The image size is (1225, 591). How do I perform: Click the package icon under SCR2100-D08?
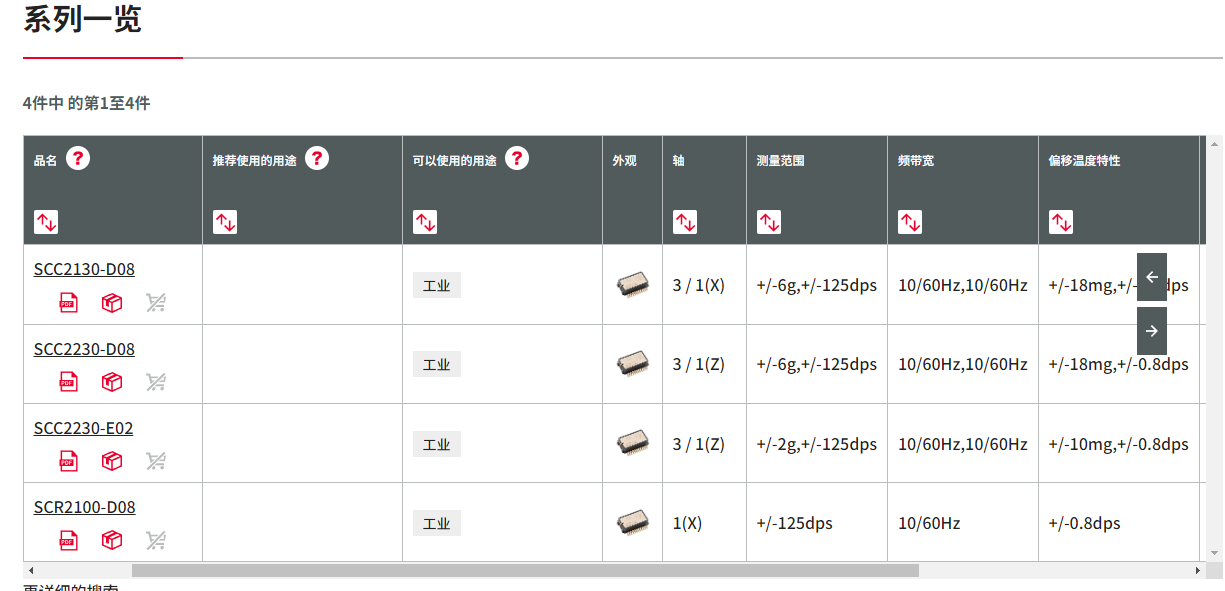pos(111,540)
